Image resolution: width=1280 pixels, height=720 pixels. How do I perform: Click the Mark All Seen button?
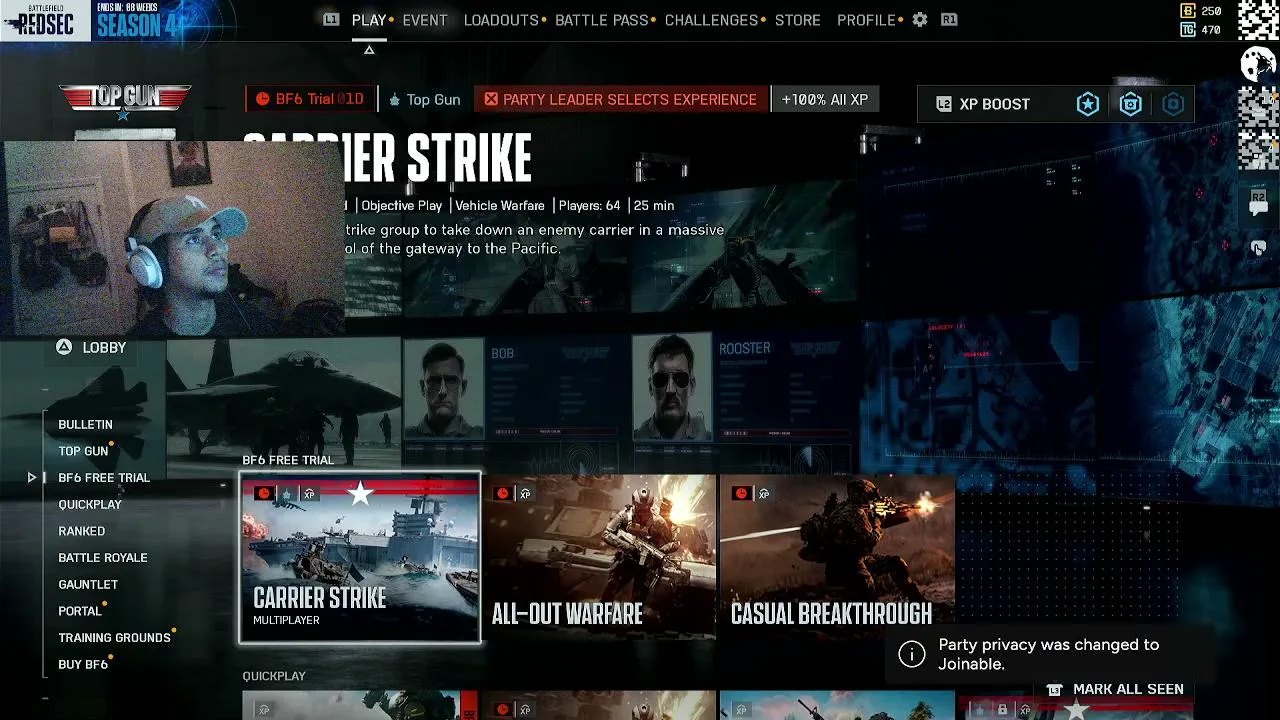(1115, 689)
